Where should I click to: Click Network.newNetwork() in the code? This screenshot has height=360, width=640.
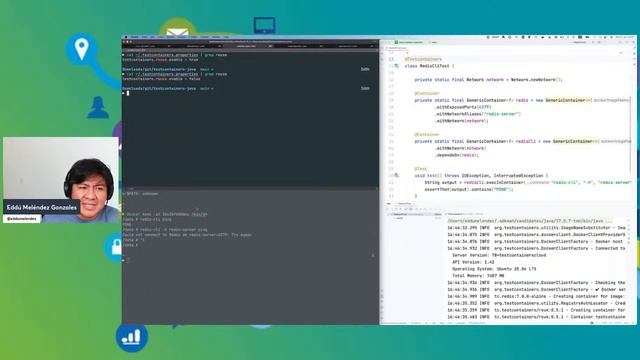pos(536,80)
